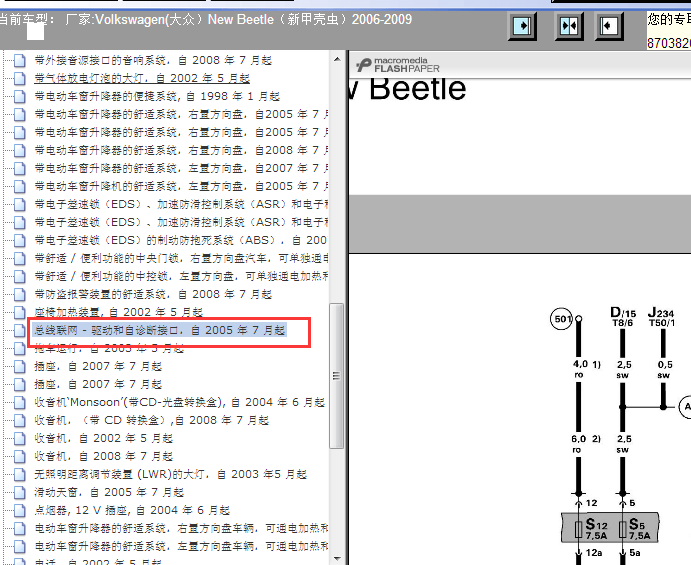Open 座椅加热装置, 自 2002 年 5 月起
The image size is (691, 565).
click(x=119, y=312)
